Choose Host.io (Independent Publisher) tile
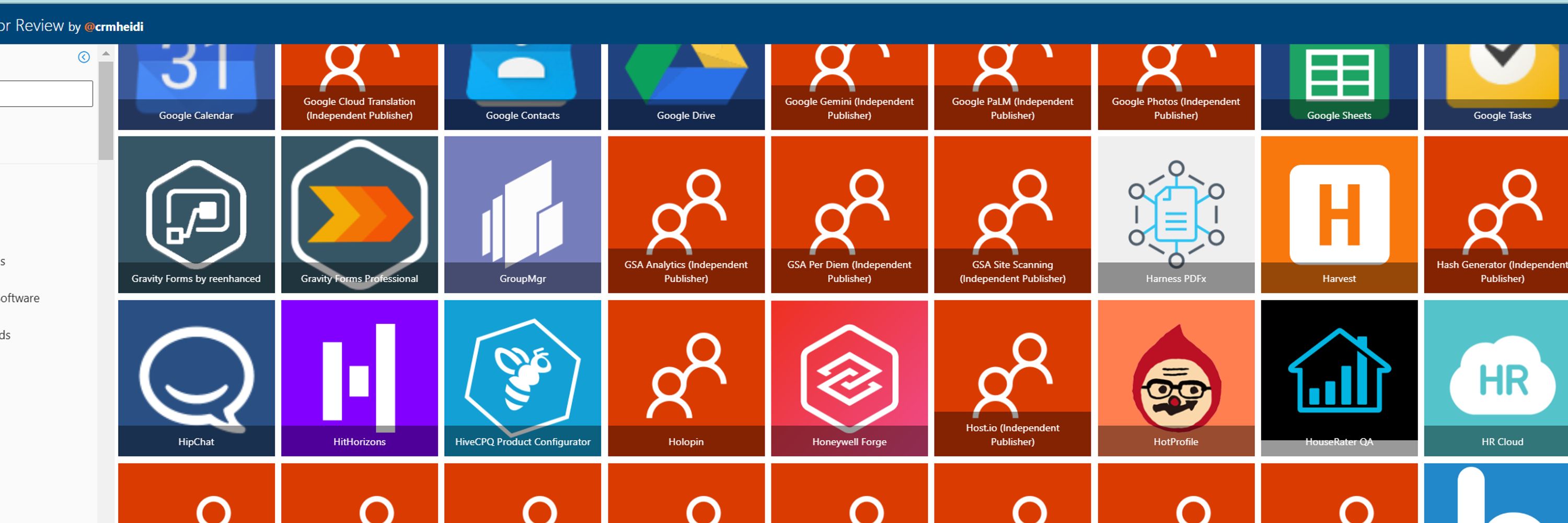The image size is (1568, 523). point(1012,378)
